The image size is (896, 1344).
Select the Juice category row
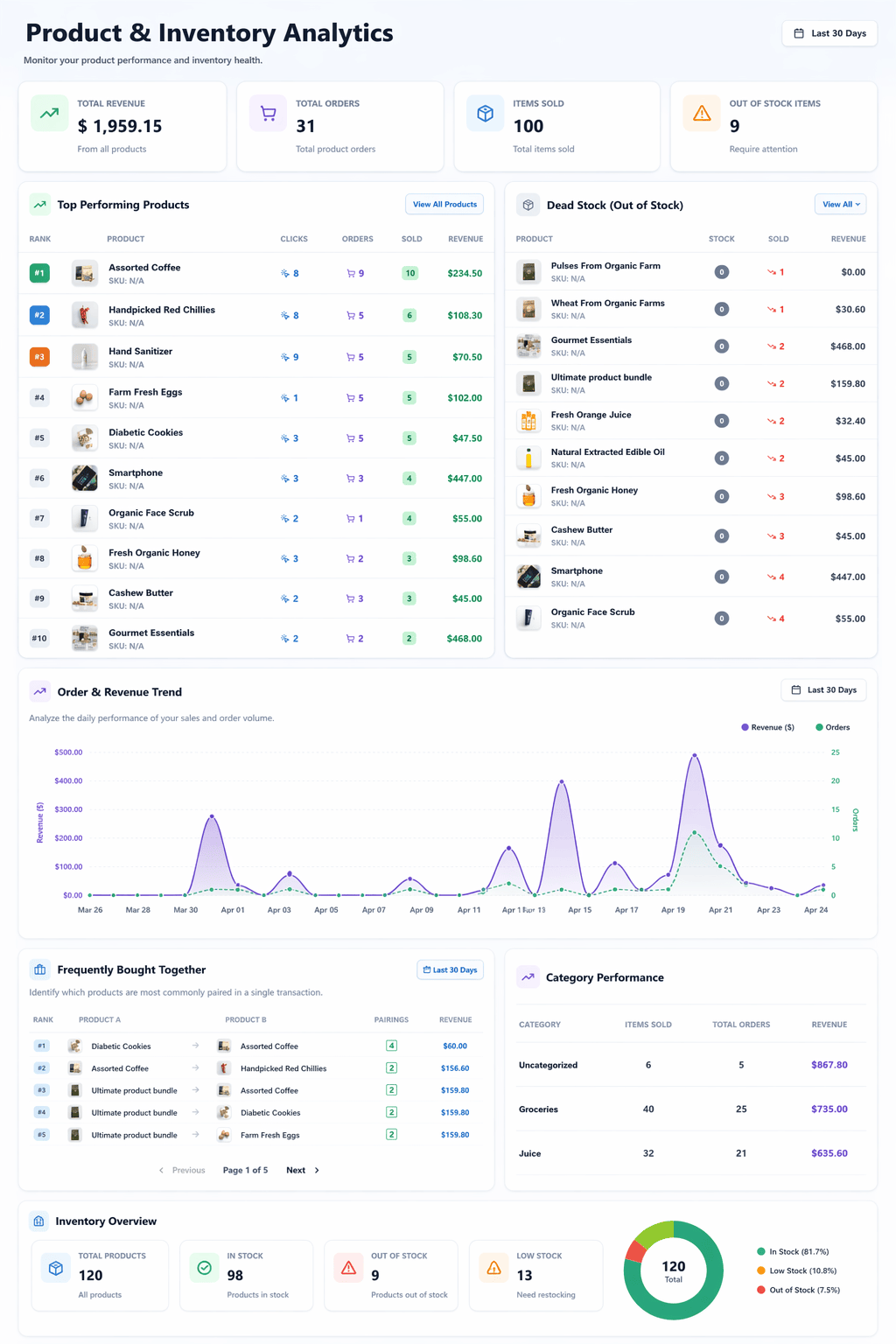click(691, 1153)
